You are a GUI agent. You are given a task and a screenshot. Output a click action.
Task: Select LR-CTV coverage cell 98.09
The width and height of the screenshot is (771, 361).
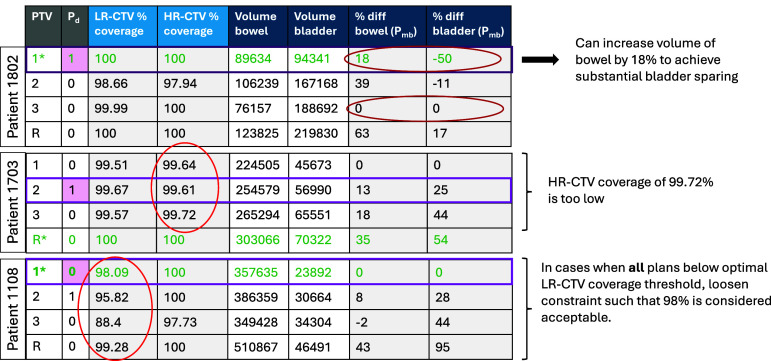[x=122, y=272]
